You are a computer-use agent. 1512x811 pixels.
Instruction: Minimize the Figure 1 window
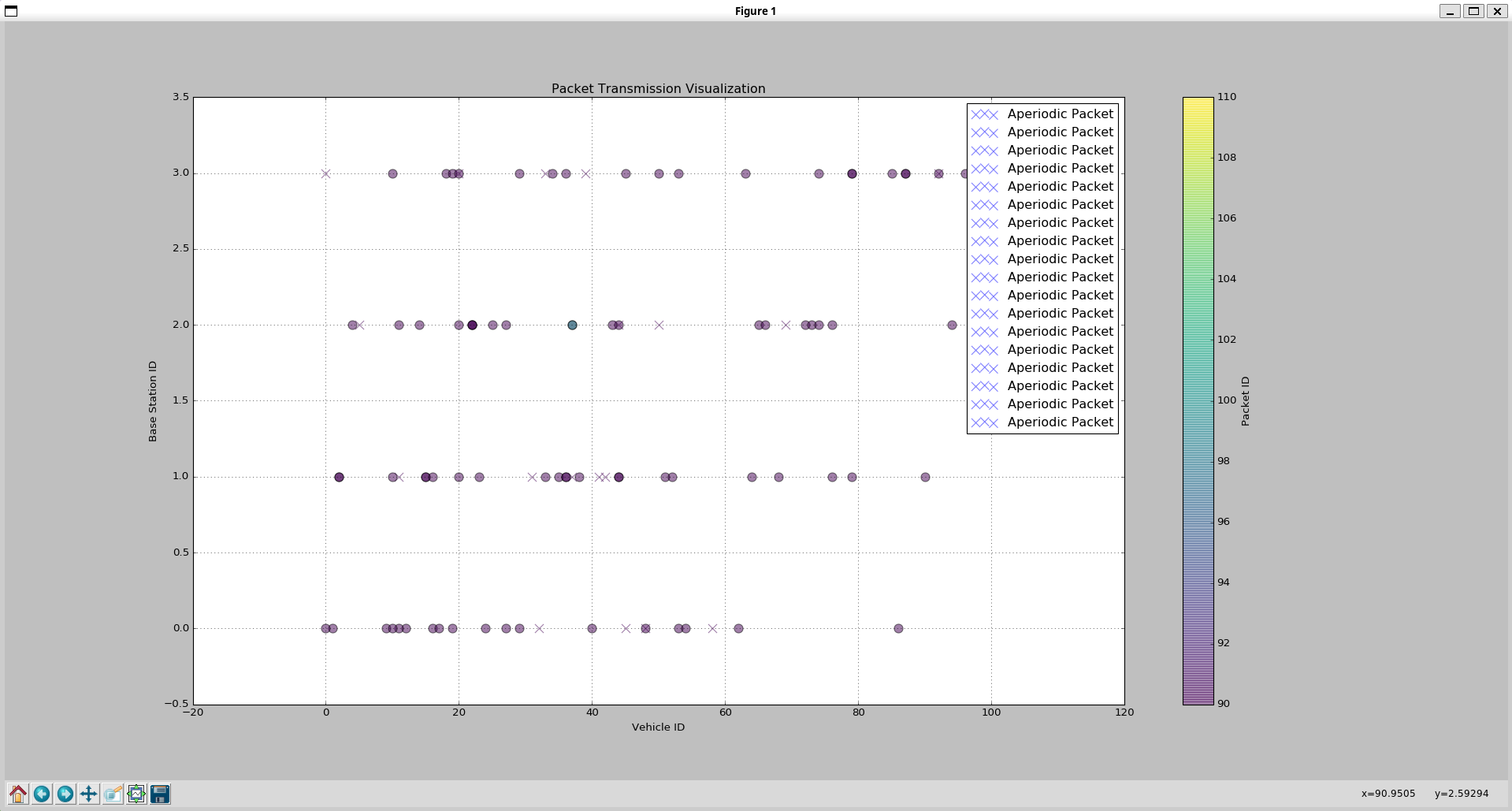pos(1450,11)
